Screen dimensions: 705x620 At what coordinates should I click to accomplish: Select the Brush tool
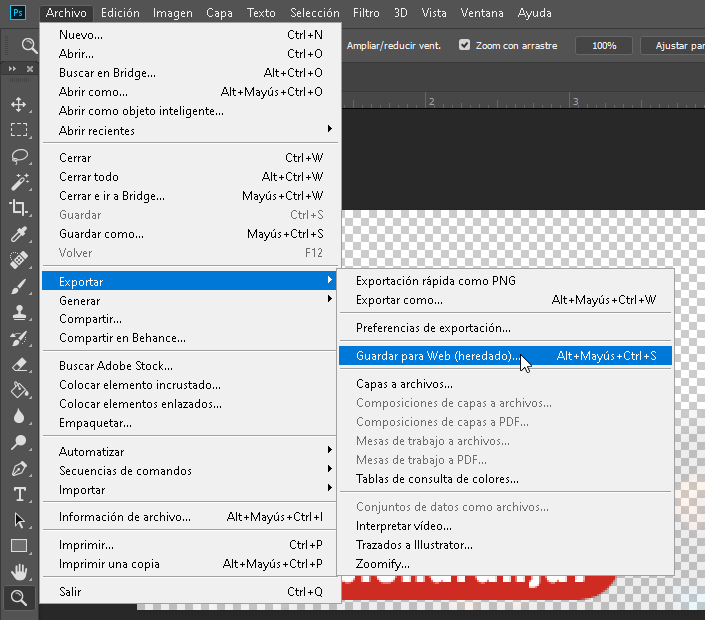(x=19, y=286)
